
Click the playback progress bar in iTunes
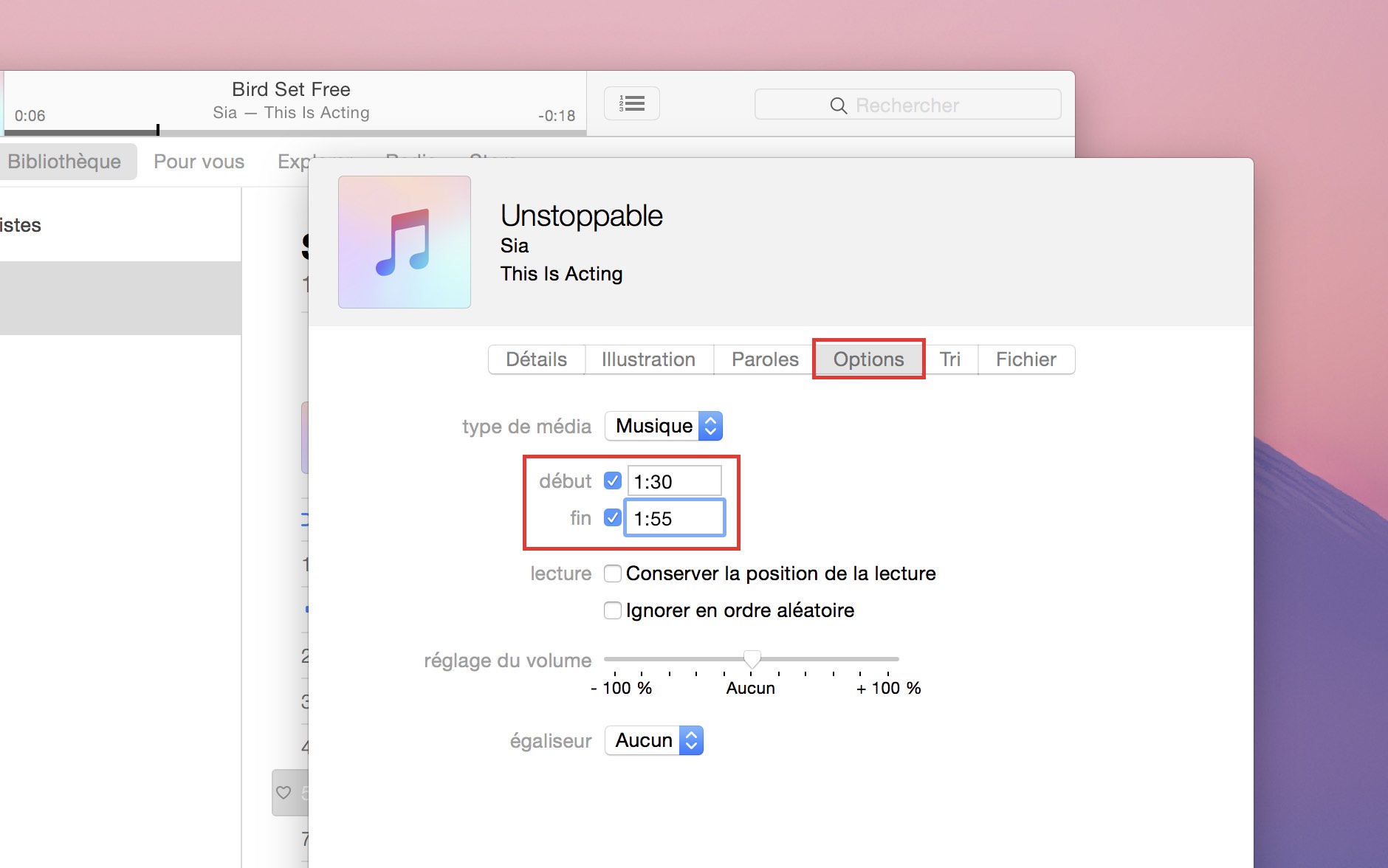(295, 132)
